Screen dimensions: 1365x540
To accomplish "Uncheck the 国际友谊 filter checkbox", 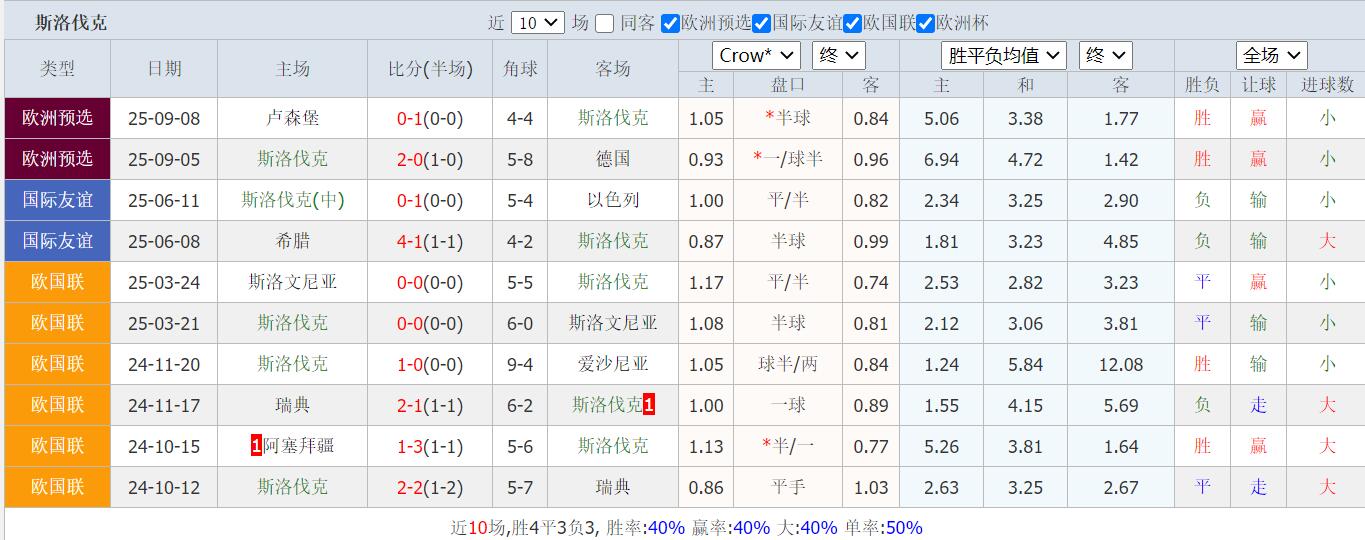I will 761,23.
